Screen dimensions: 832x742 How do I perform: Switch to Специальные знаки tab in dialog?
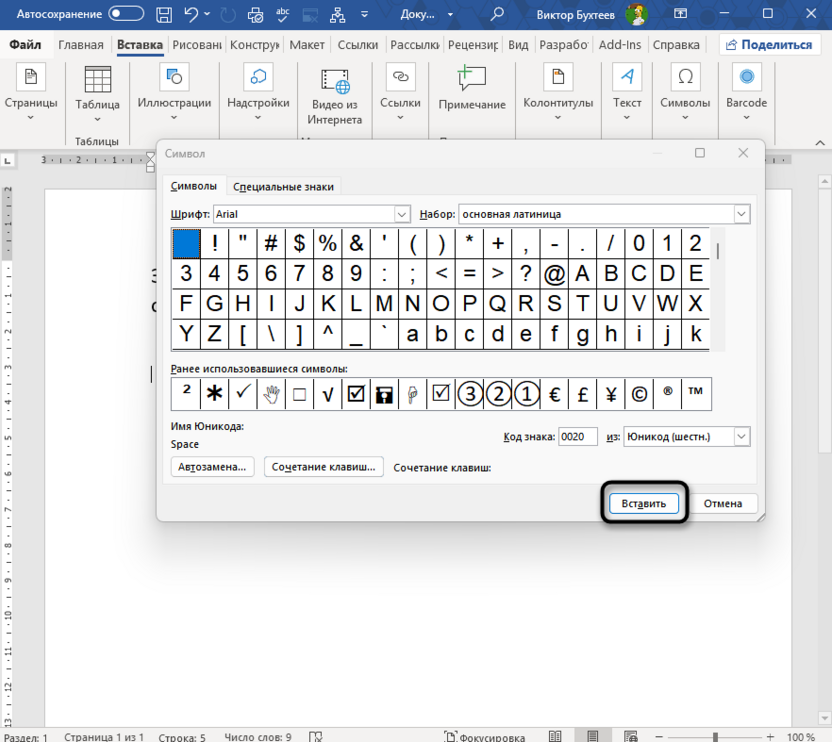(283, 187)
